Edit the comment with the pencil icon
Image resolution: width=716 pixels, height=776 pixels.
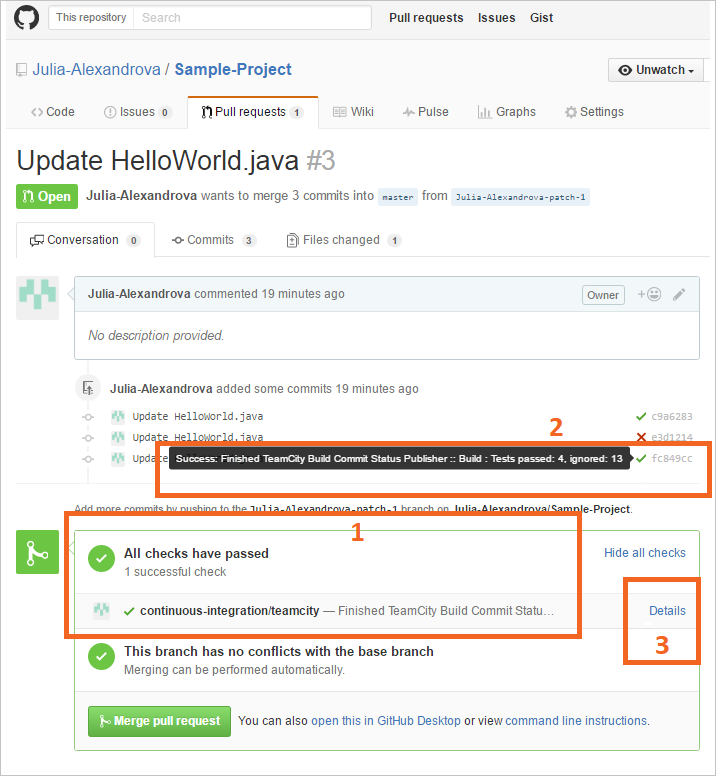click(679, 294)
